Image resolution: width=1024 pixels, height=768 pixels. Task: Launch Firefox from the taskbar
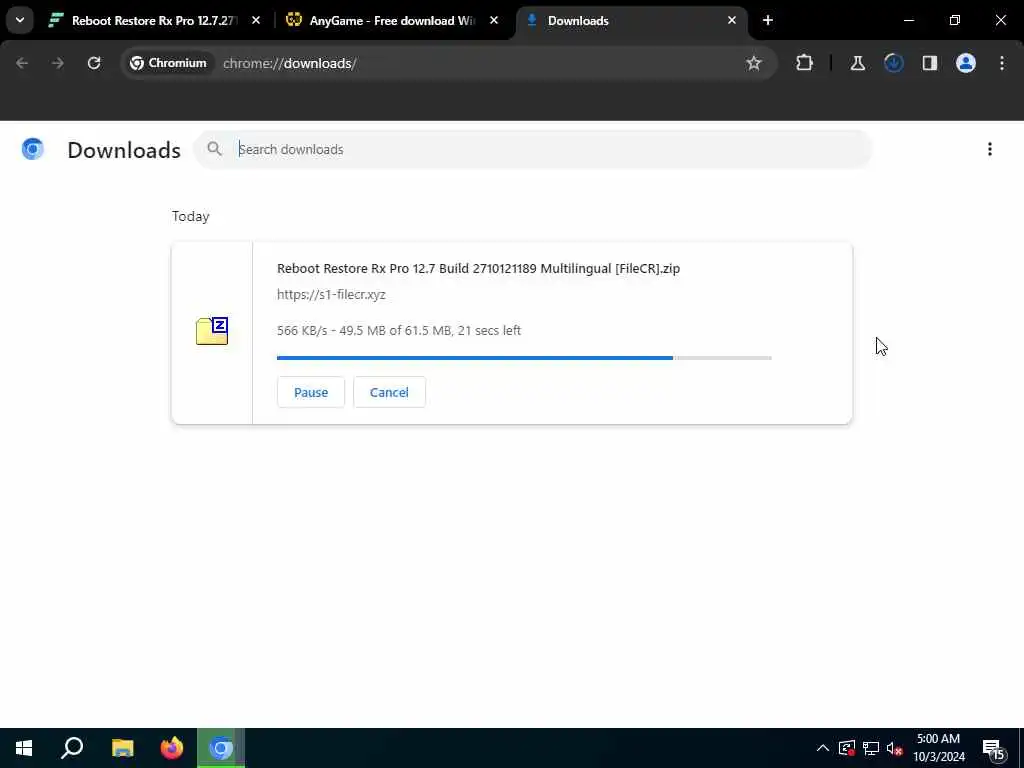pos(172,748)
